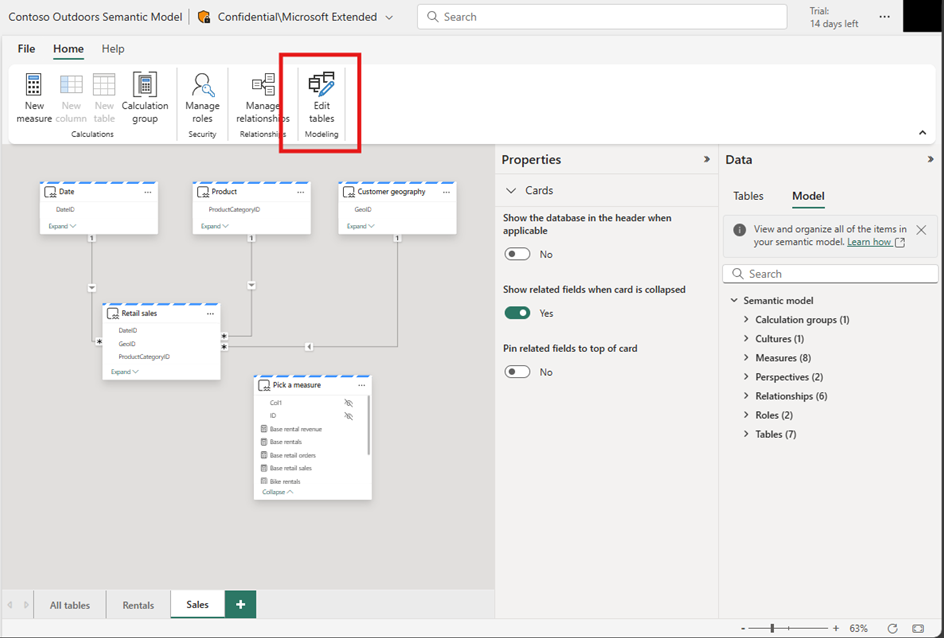The height and width of the screenshot is (638, 944).
Task: Toggle Pin related fields to top
Action: click(x=517, y=372)
